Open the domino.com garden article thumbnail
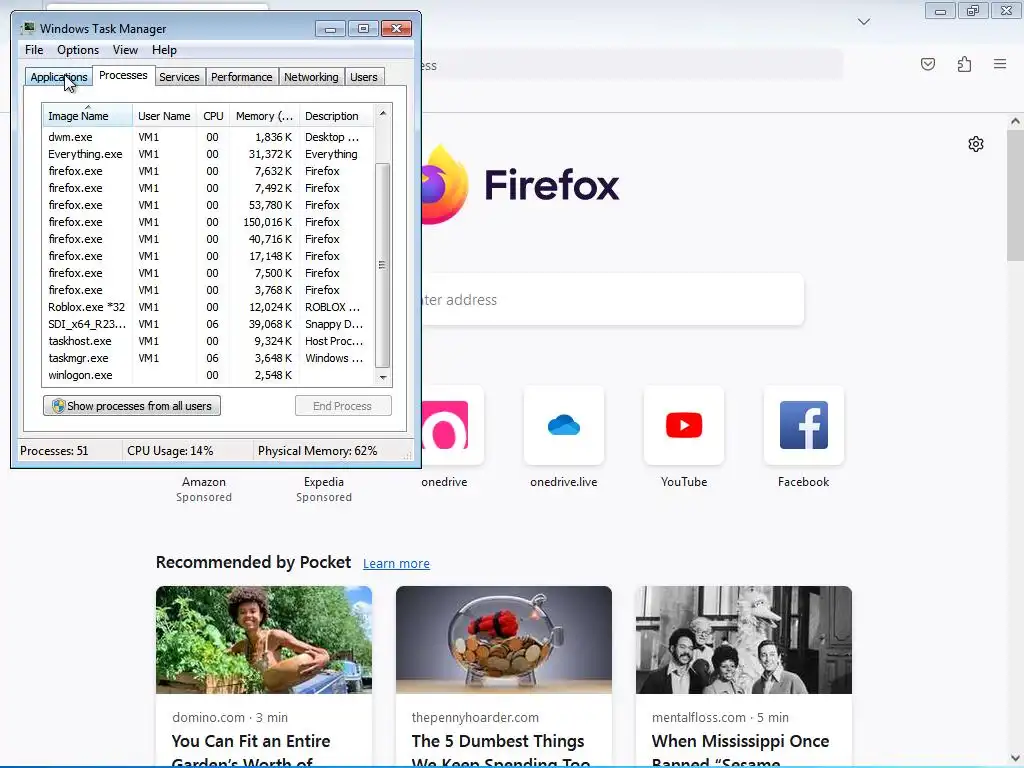This screenshot has height=768, width=1024. click(x=264, y=639)
